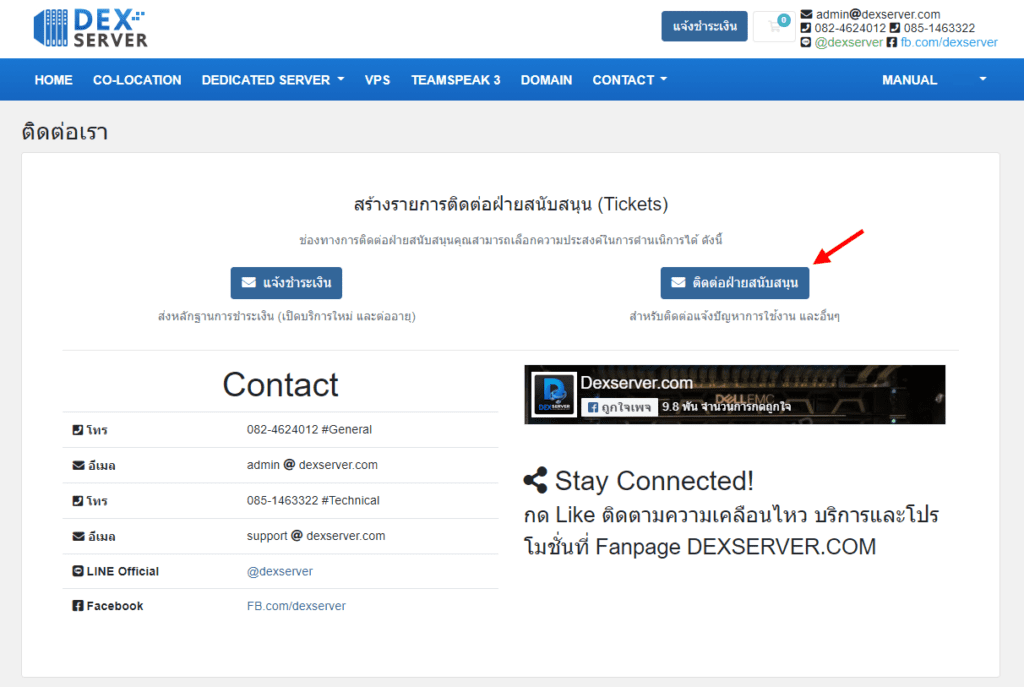Click phone icon in the #Technical row
Screen dimensions: 1024x687
click(x=78, y=501)
